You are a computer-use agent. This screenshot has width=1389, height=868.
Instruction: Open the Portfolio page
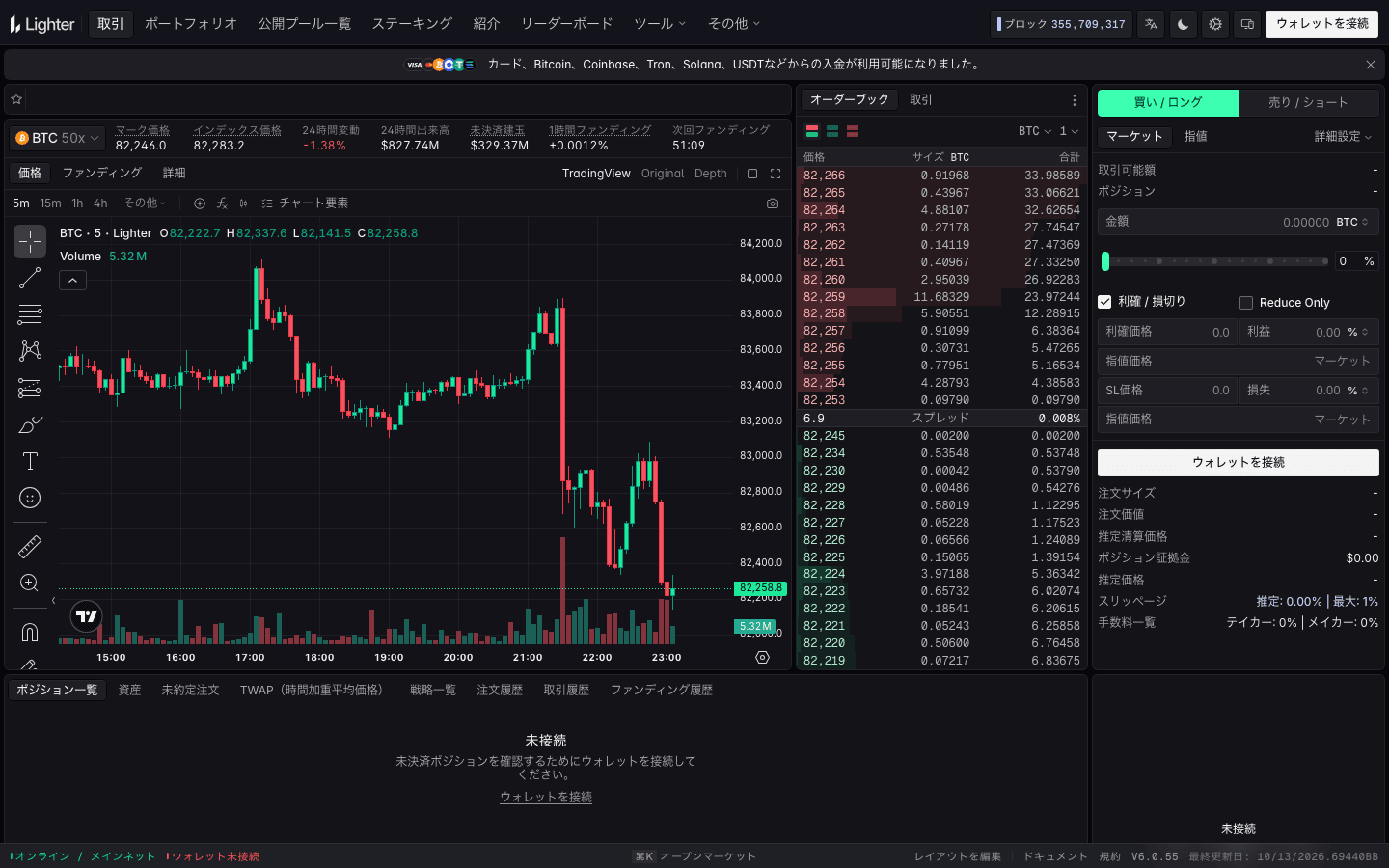tap(191, 24)
